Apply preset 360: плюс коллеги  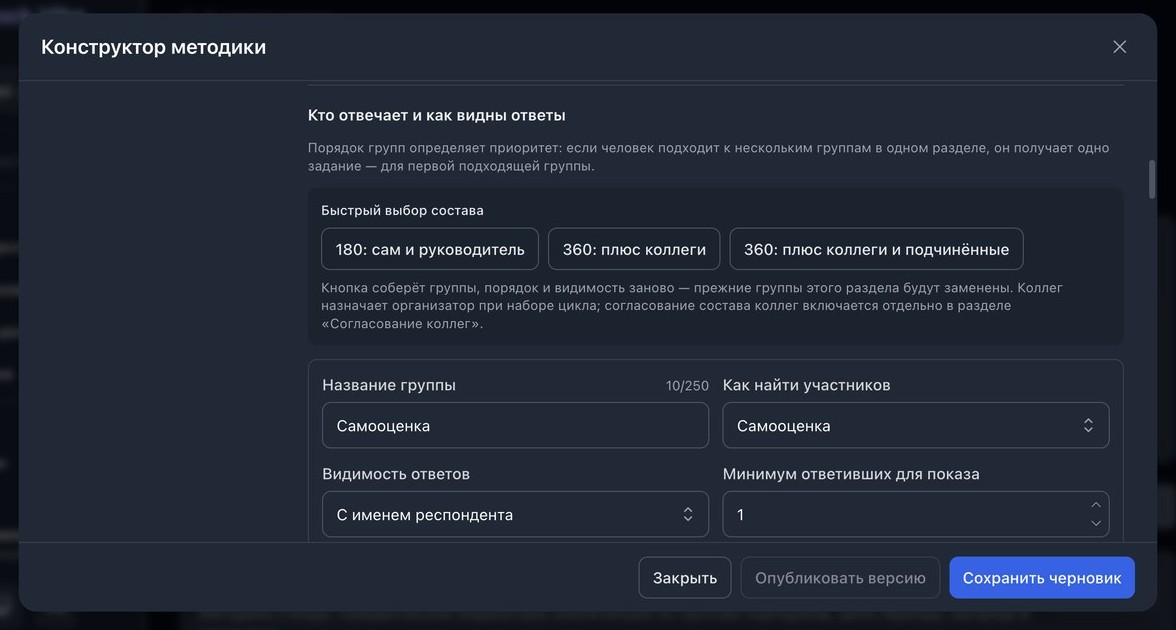[x=634, y=249]
